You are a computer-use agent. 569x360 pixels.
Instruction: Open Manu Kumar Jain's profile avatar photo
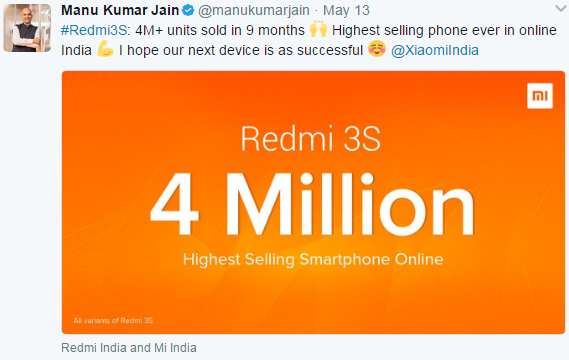pyautogui.click(x=27, y=28)
